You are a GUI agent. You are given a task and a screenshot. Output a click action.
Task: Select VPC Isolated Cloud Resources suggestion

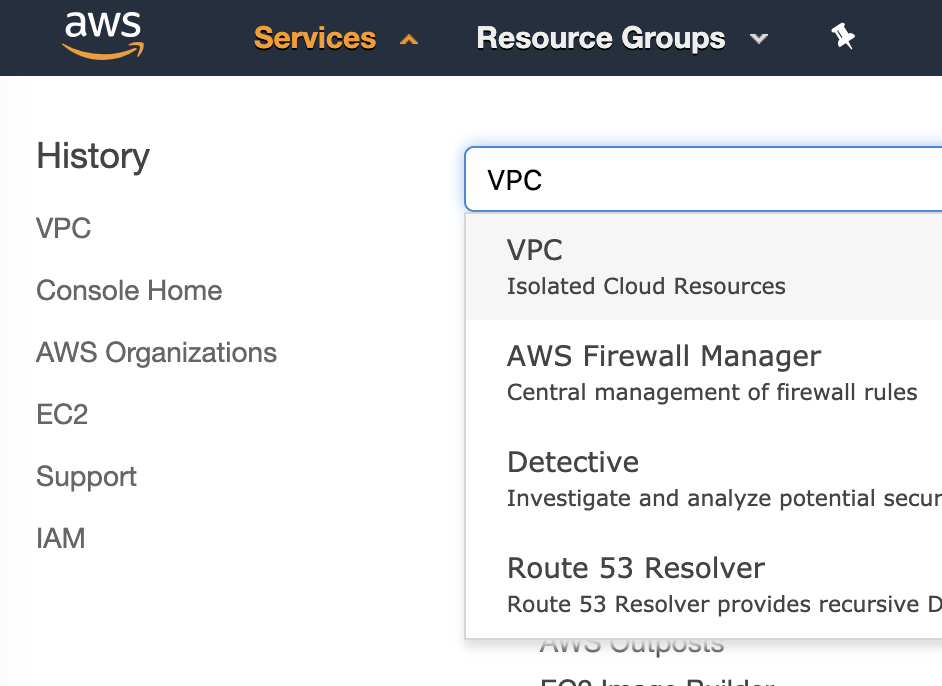[703, 267]
